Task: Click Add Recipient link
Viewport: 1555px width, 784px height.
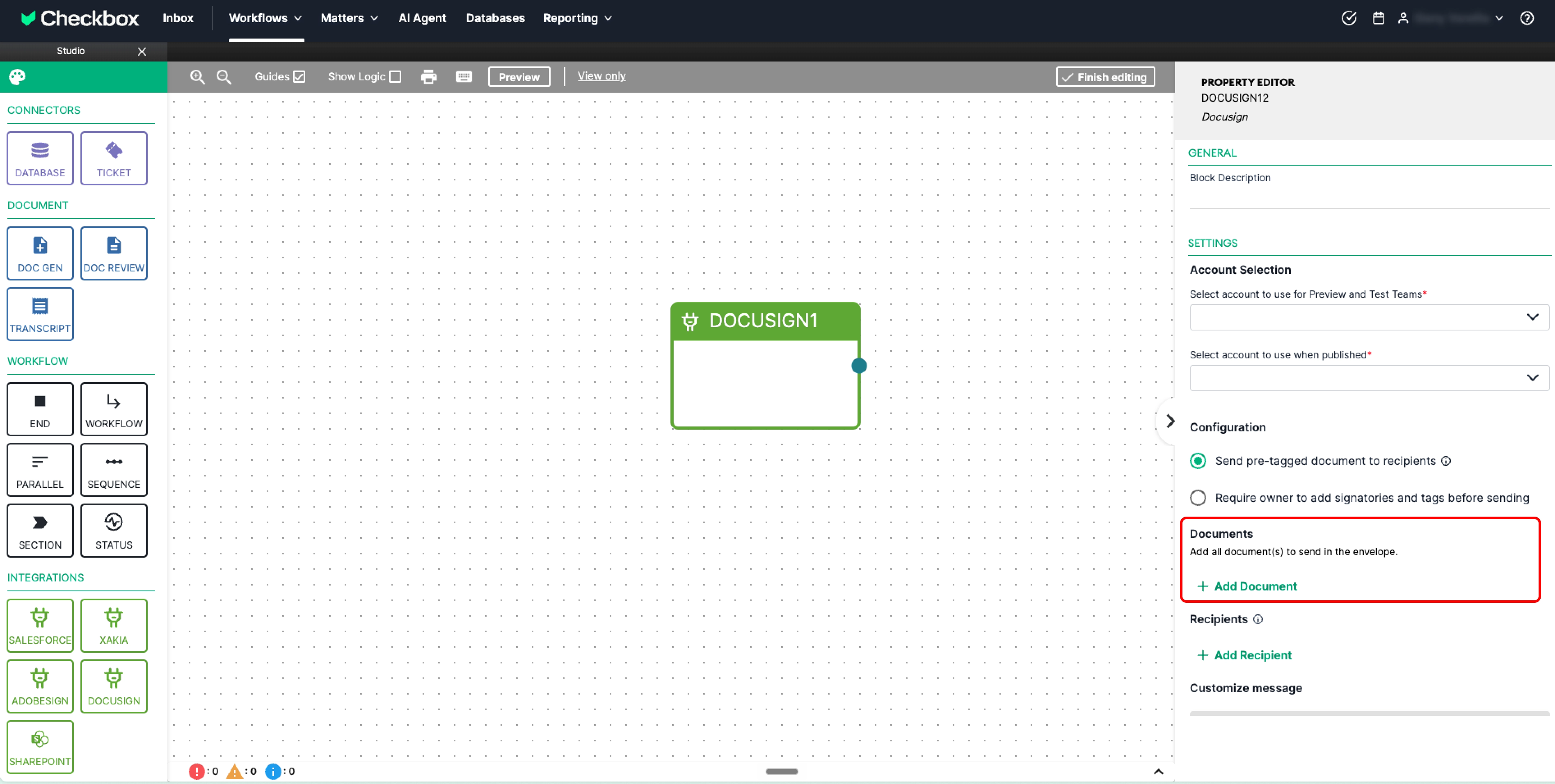Action: pos(1244,655)
